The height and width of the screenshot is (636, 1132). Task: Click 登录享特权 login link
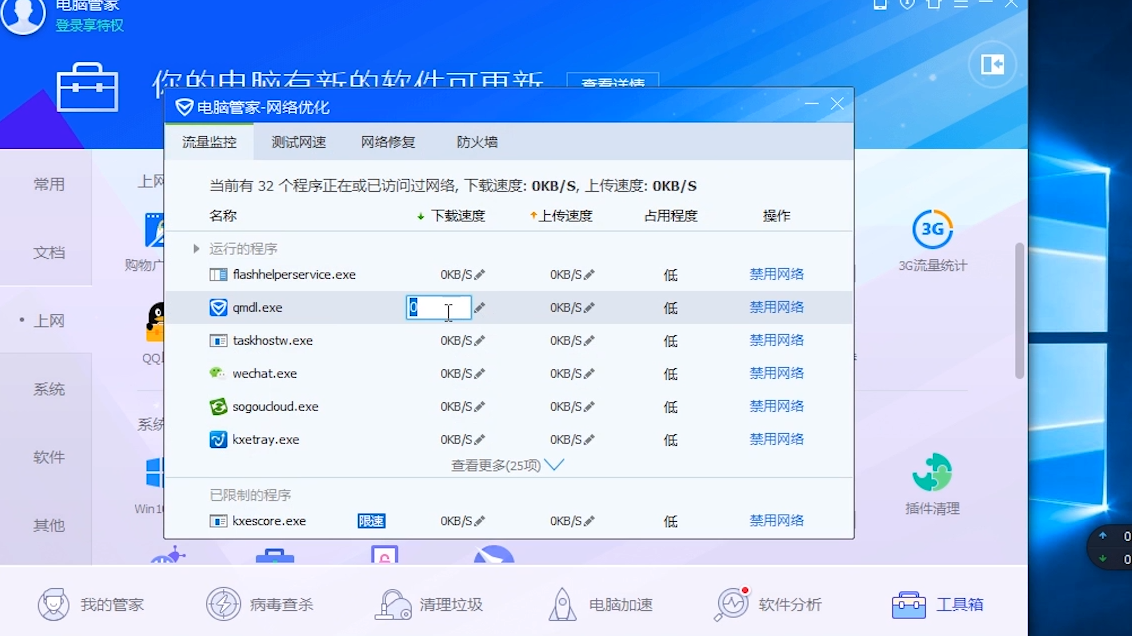pos(90,25)
